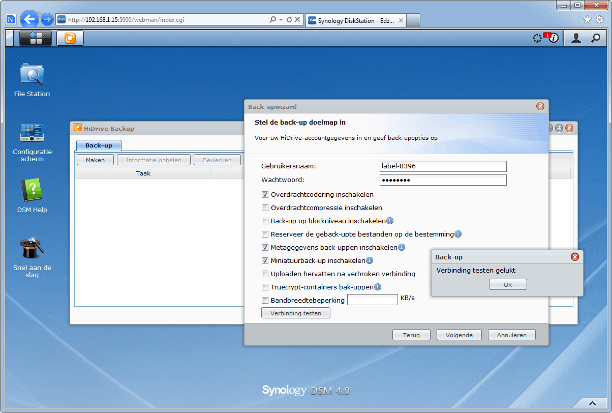Open browser settings gear icon
This screenshot has width=612, height=413.
pyautogui.click(x=599, y=19)
